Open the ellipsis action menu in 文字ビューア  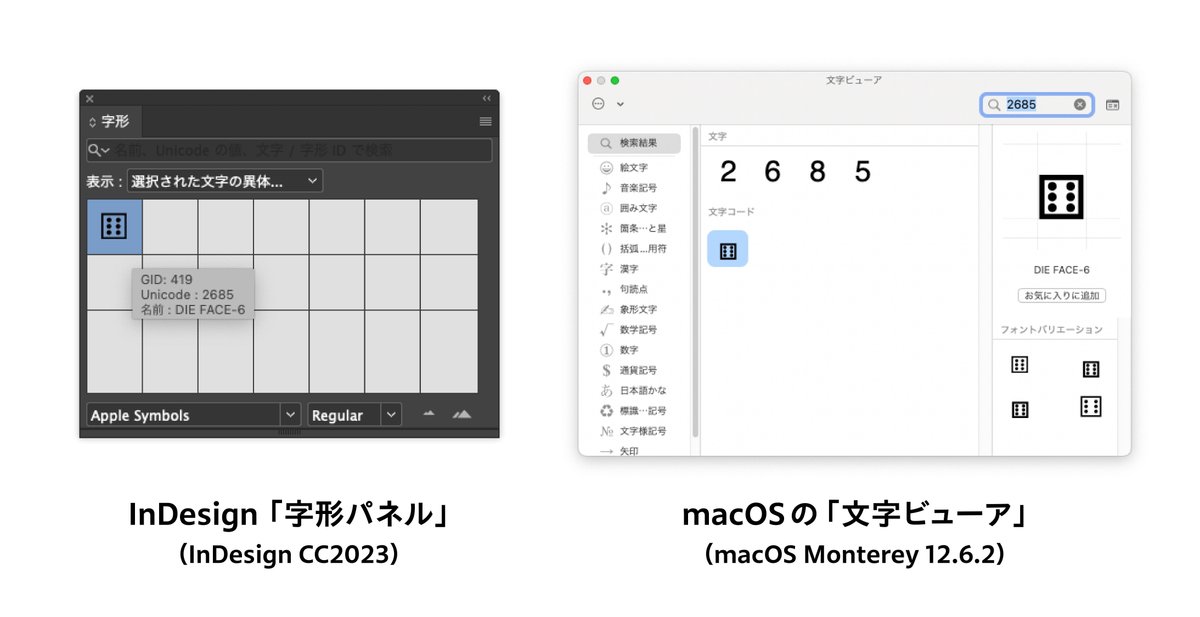[599, 104]
